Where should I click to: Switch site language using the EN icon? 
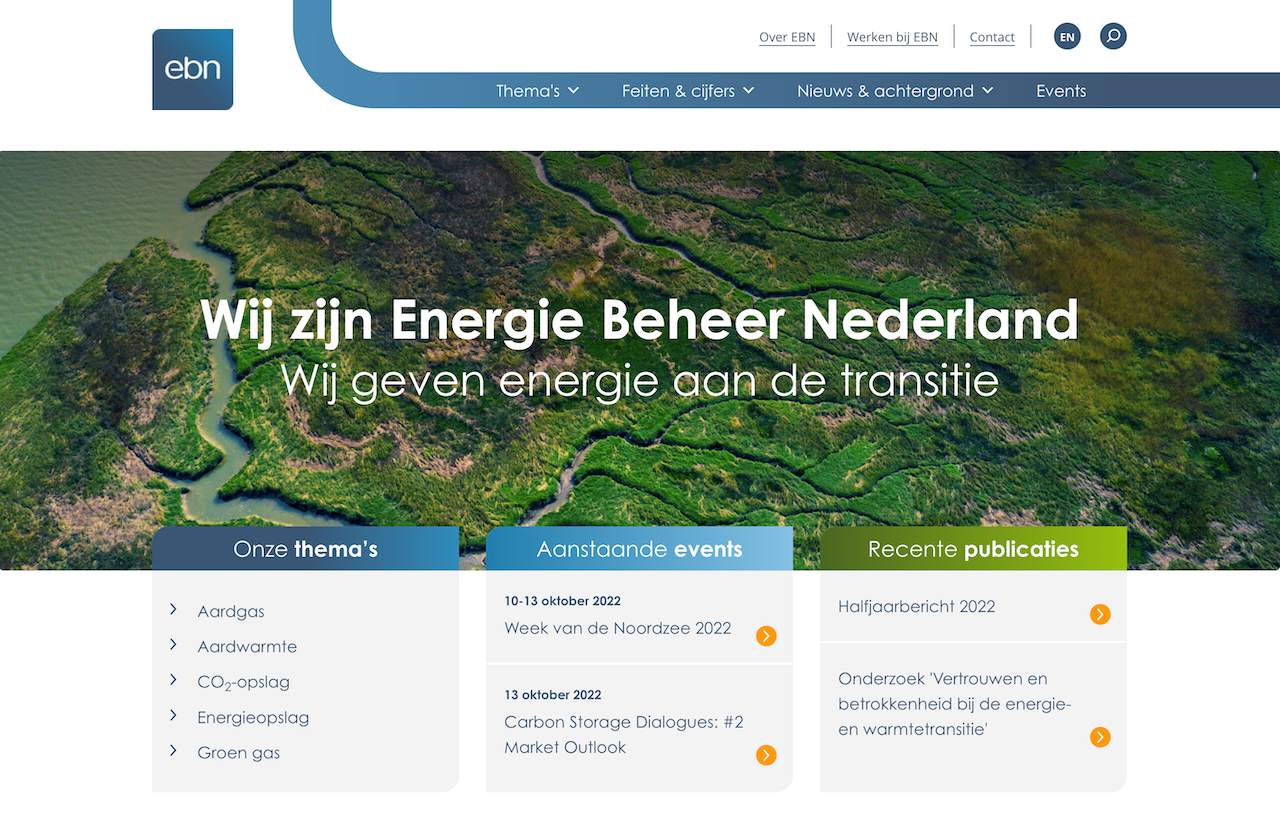point(1067,36)
